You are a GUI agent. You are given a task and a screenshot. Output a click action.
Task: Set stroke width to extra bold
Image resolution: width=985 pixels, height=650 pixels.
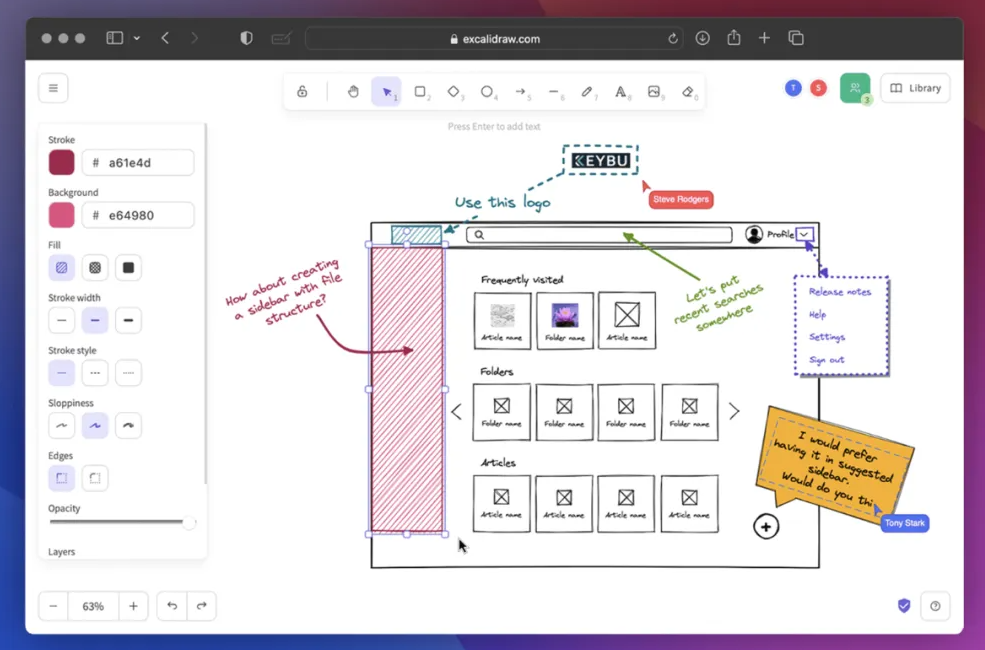pos(128,320)
